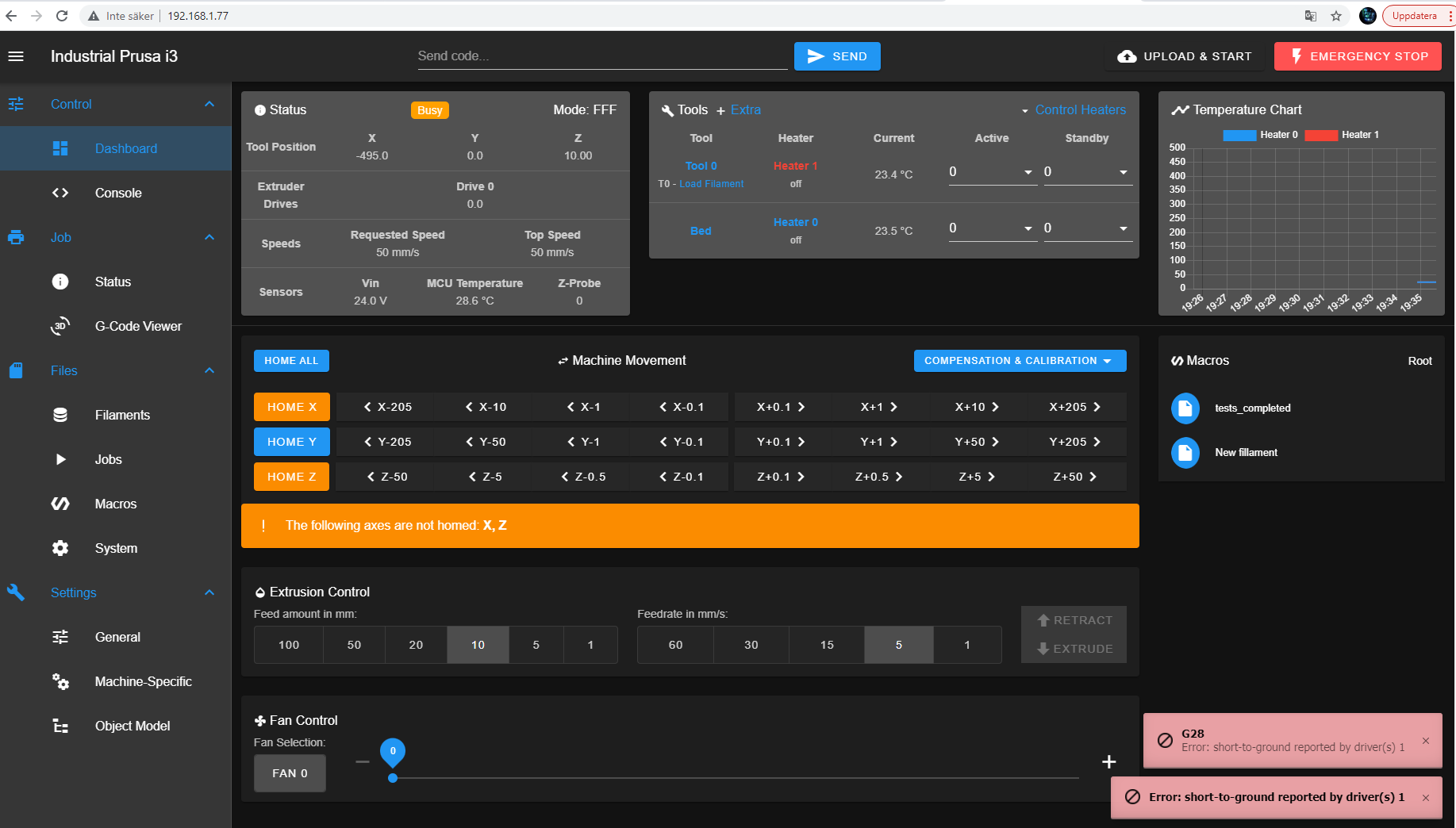Open Control Heaters dropdown menu
This screenshot has width=1456, height=828.
[1073, 110]
